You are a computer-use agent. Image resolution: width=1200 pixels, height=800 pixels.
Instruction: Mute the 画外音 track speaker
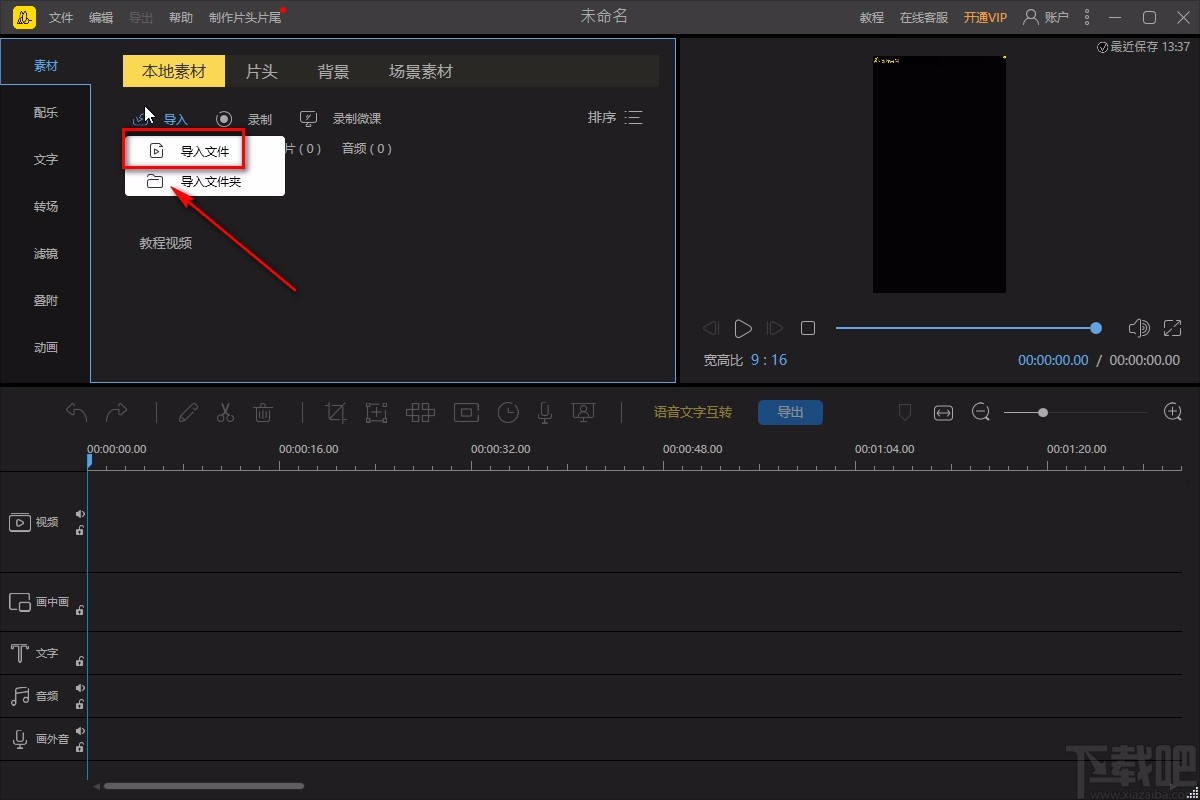coord(80,731)
